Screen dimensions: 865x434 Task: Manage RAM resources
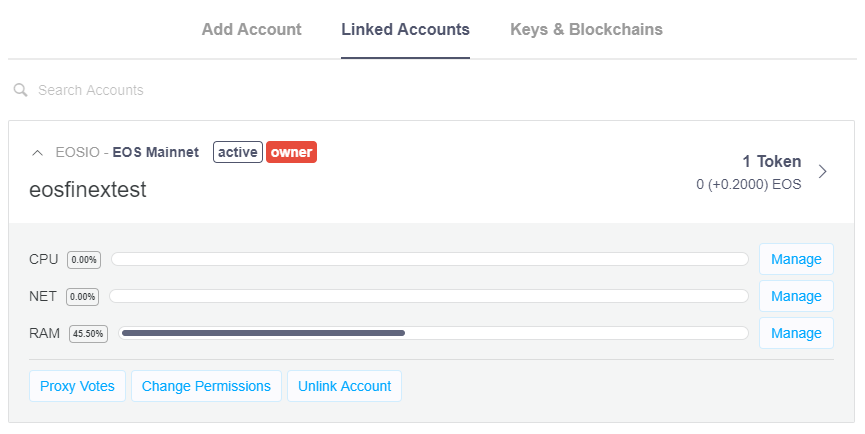pos(796,333)
